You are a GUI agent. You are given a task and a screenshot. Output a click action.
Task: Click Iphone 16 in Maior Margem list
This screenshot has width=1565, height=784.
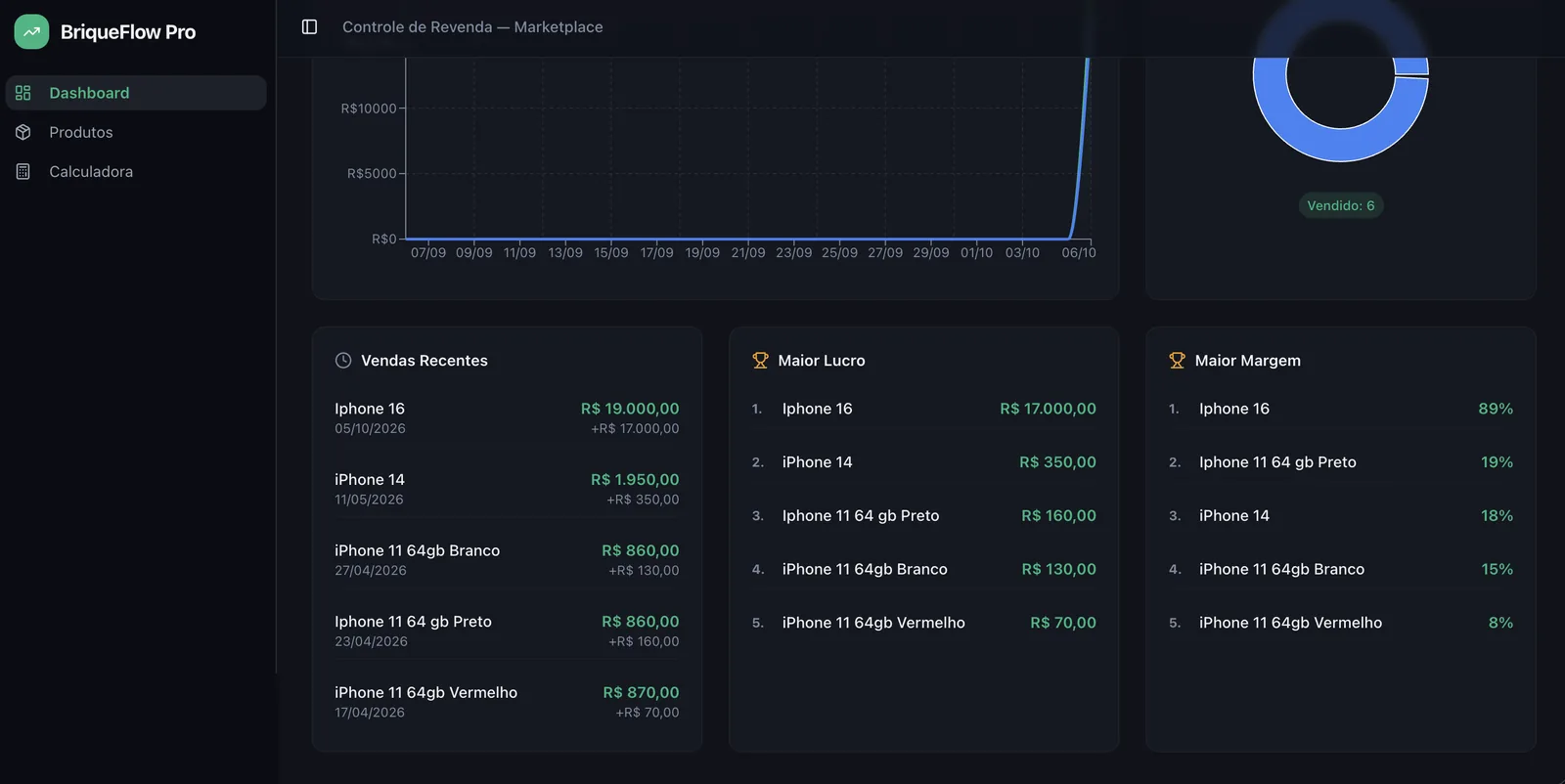pyautogui.click(x=1234, y=409)
